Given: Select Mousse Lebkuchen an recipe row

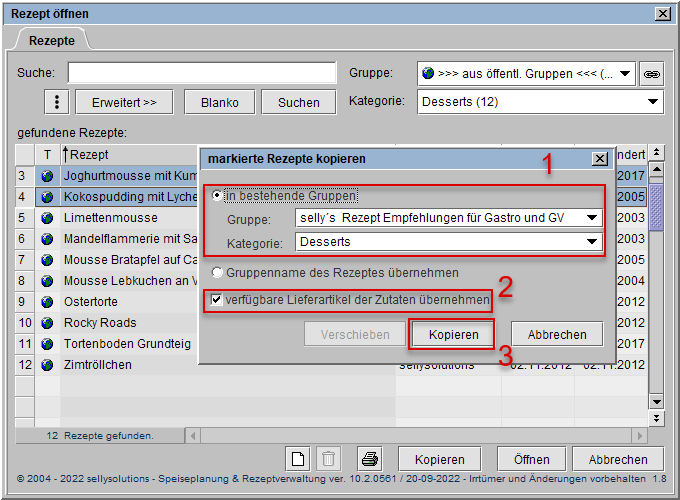Looking at the screenshot, I should (129, 281).
